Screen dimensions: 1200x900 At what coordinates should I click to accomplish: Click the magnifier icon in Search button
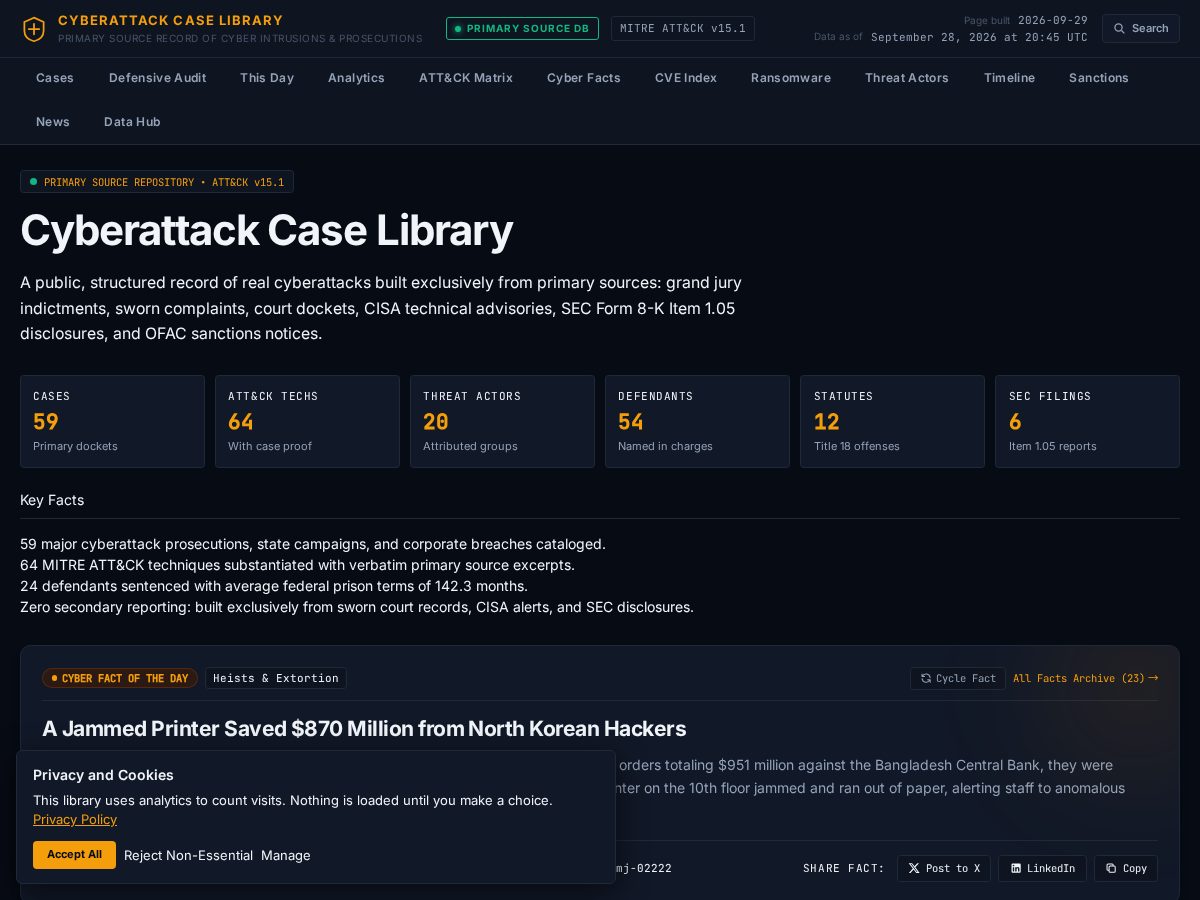point(1120,28)
